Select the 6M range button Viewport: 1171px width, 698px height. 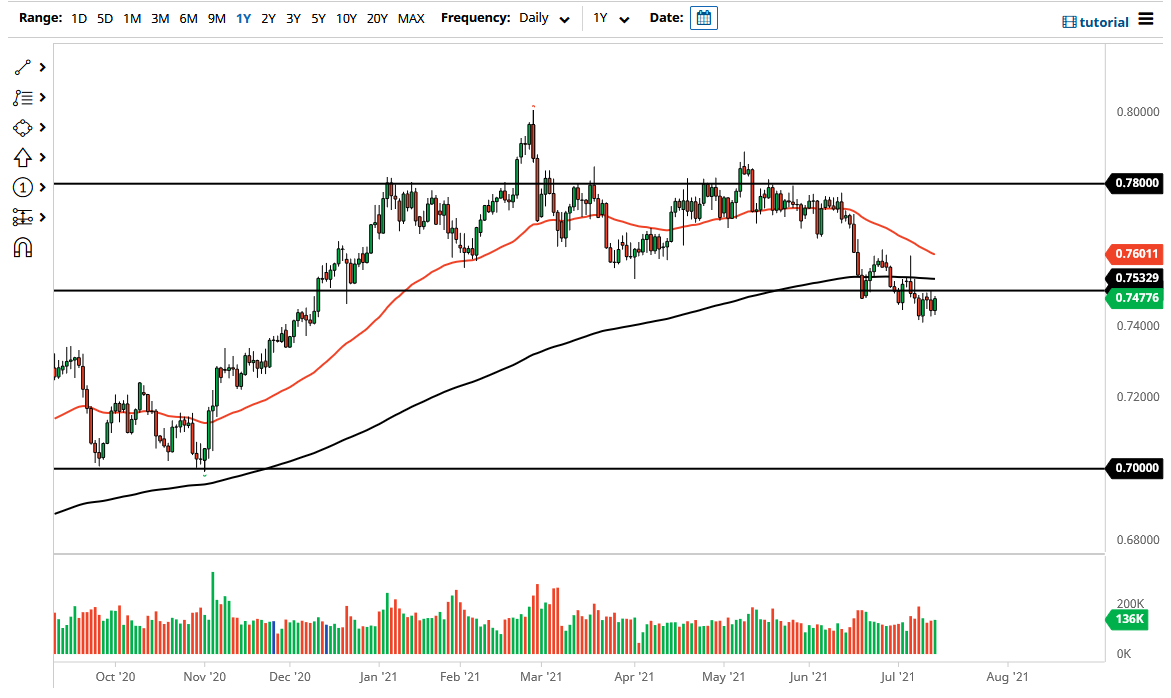[187, 18]
